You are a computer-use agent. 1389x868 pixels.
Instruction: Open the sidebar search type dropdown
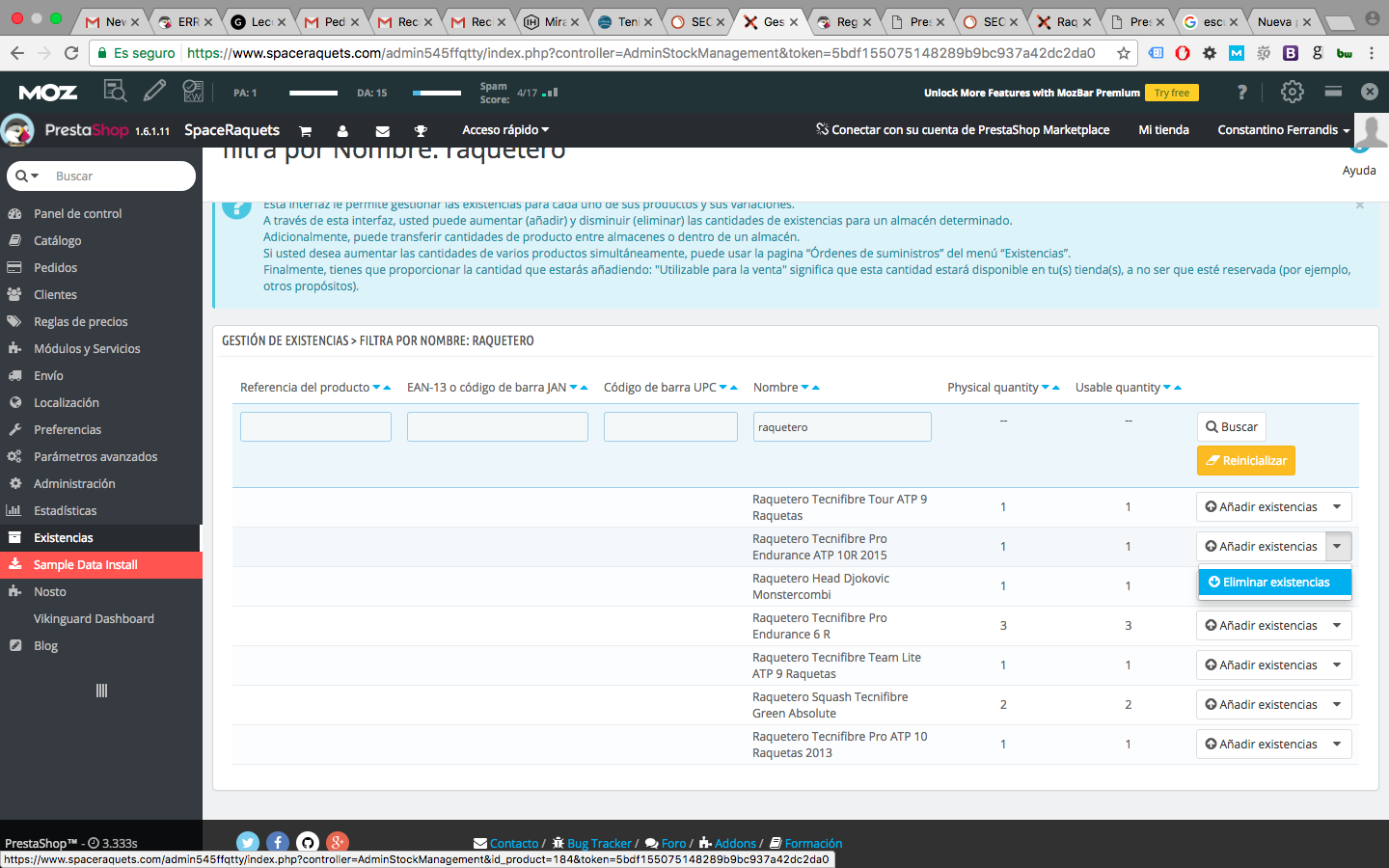(27, 176)
